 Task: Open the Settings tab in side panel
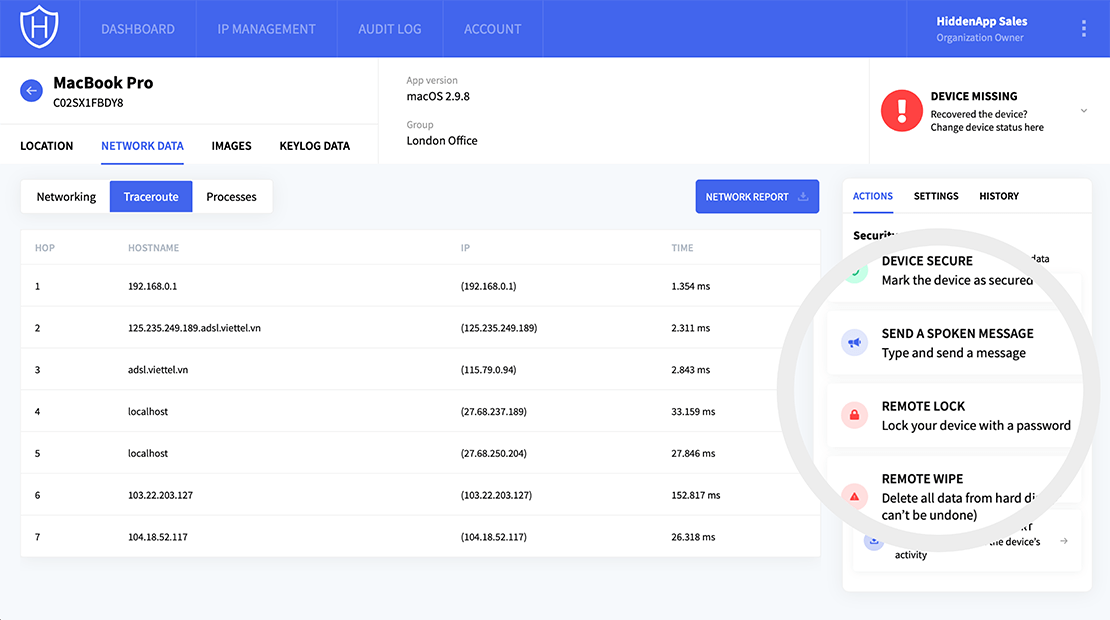pyautogui.click(x=936, y=196)
